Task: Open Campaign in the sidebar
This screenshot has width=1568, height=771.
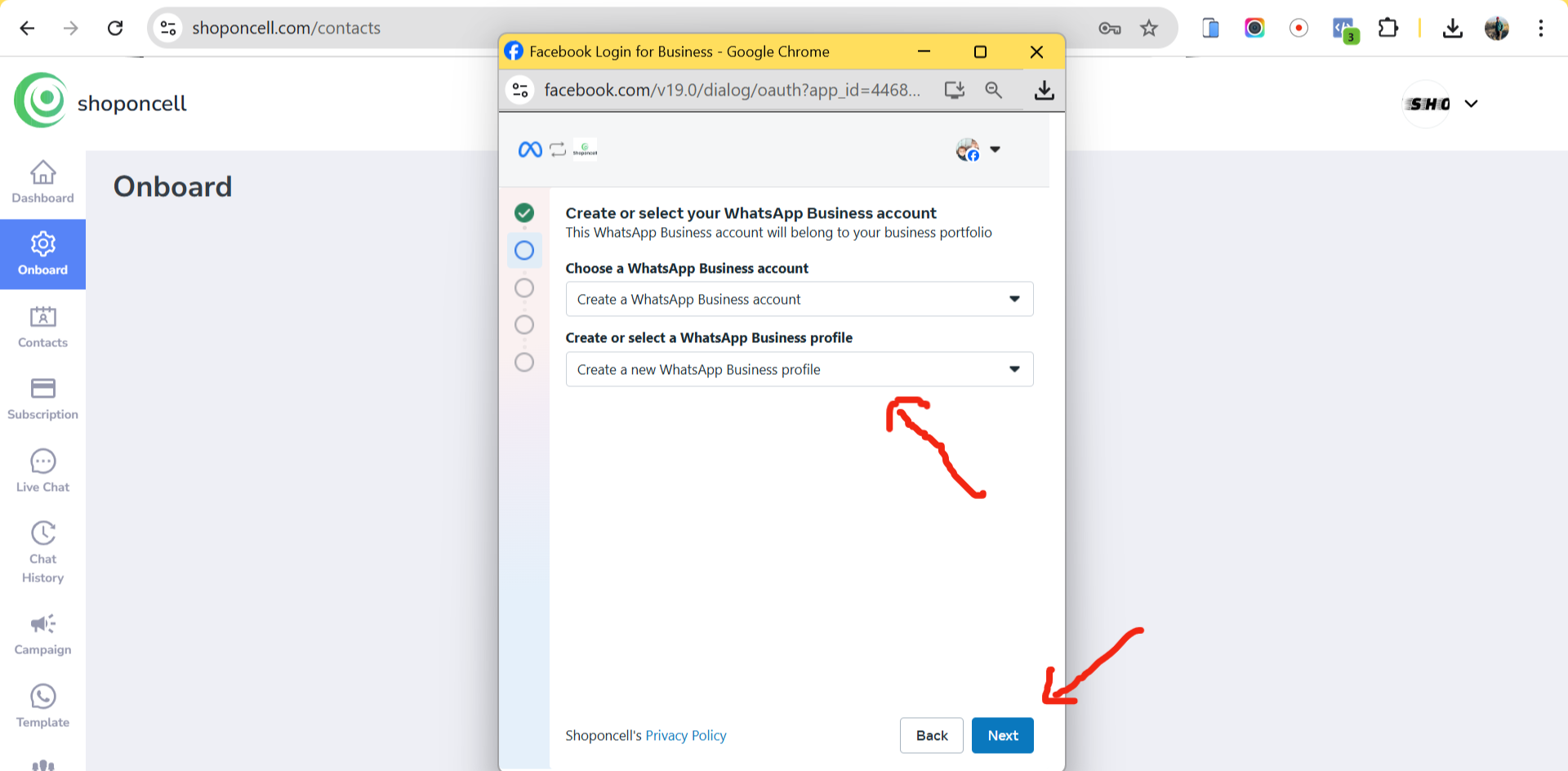Action: [x=42, y=635]
